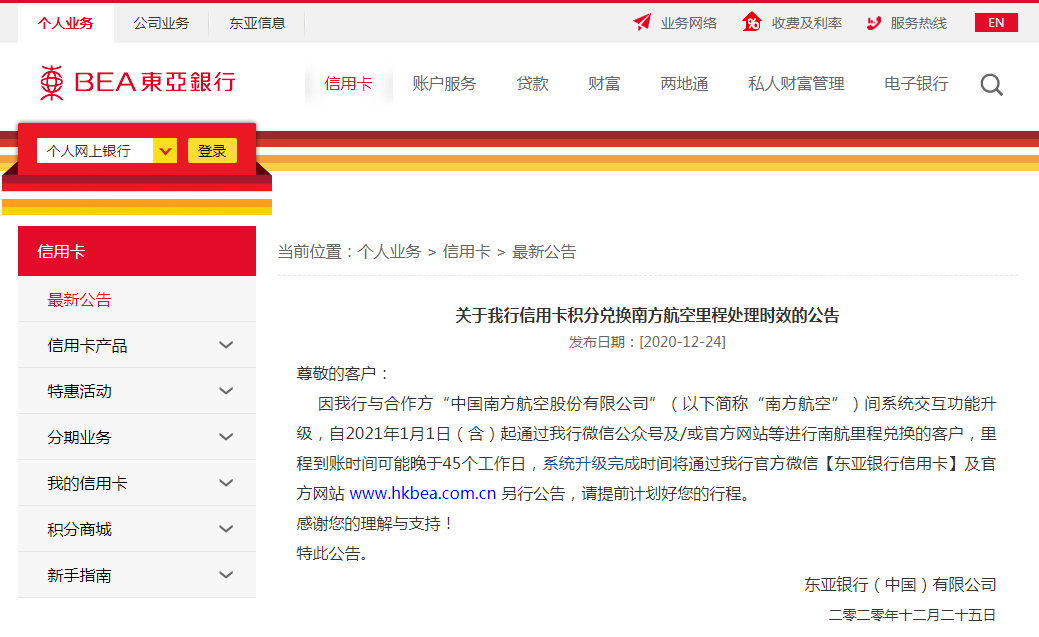Select the 个人业务 tab
The width and height of the screenshot is (1039, 637).
(x=66, y=23)
